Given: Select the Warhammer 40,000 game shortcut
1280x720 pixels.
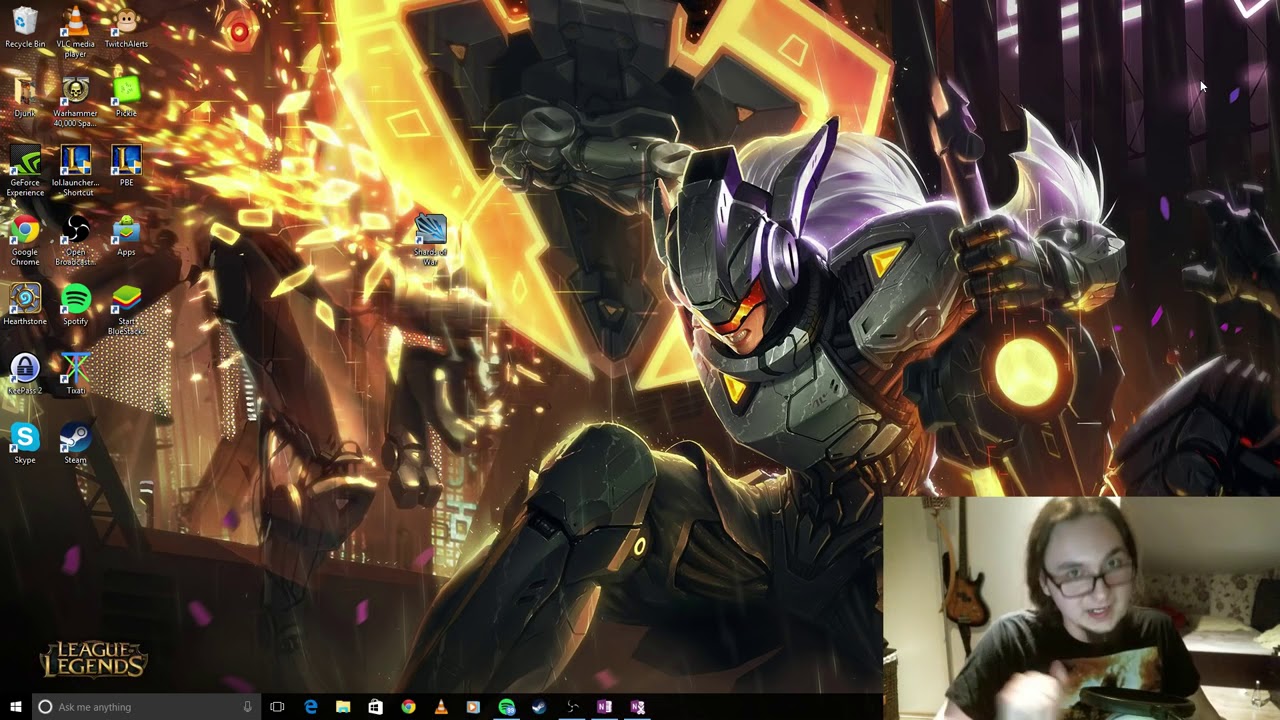Looking at the screenshot, I should [x=75, y=101].
